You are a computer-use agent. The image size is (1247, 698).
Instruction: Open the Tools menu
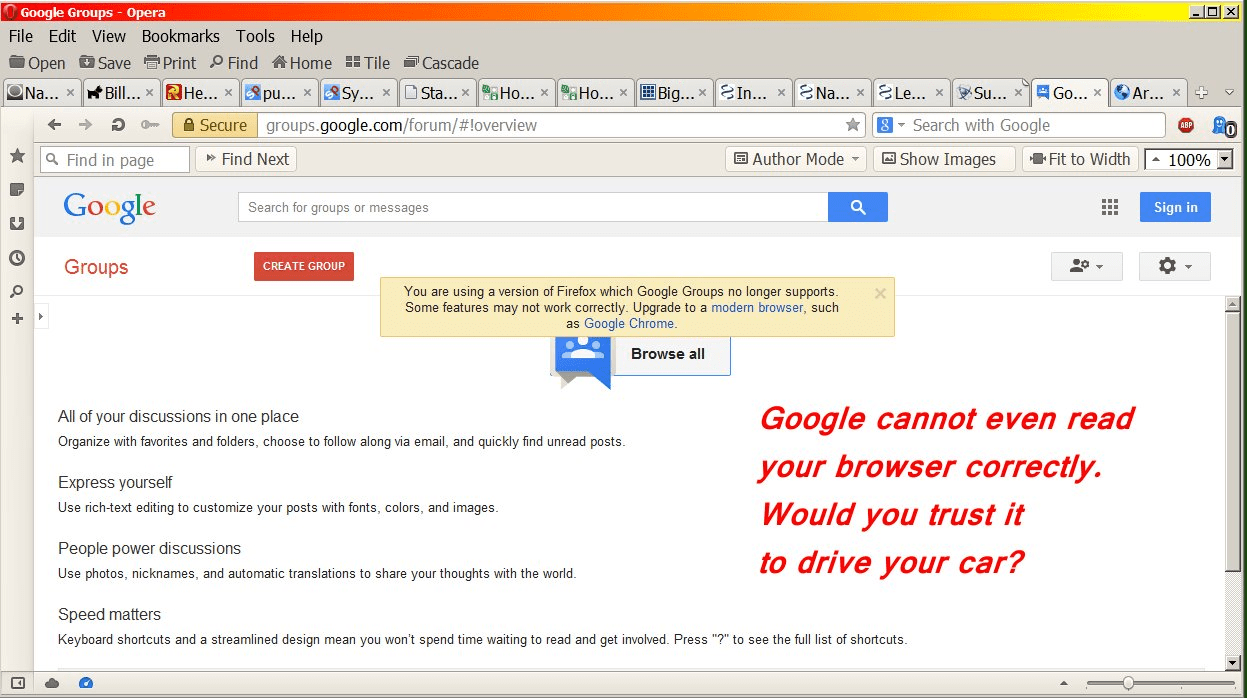(255, 36)
